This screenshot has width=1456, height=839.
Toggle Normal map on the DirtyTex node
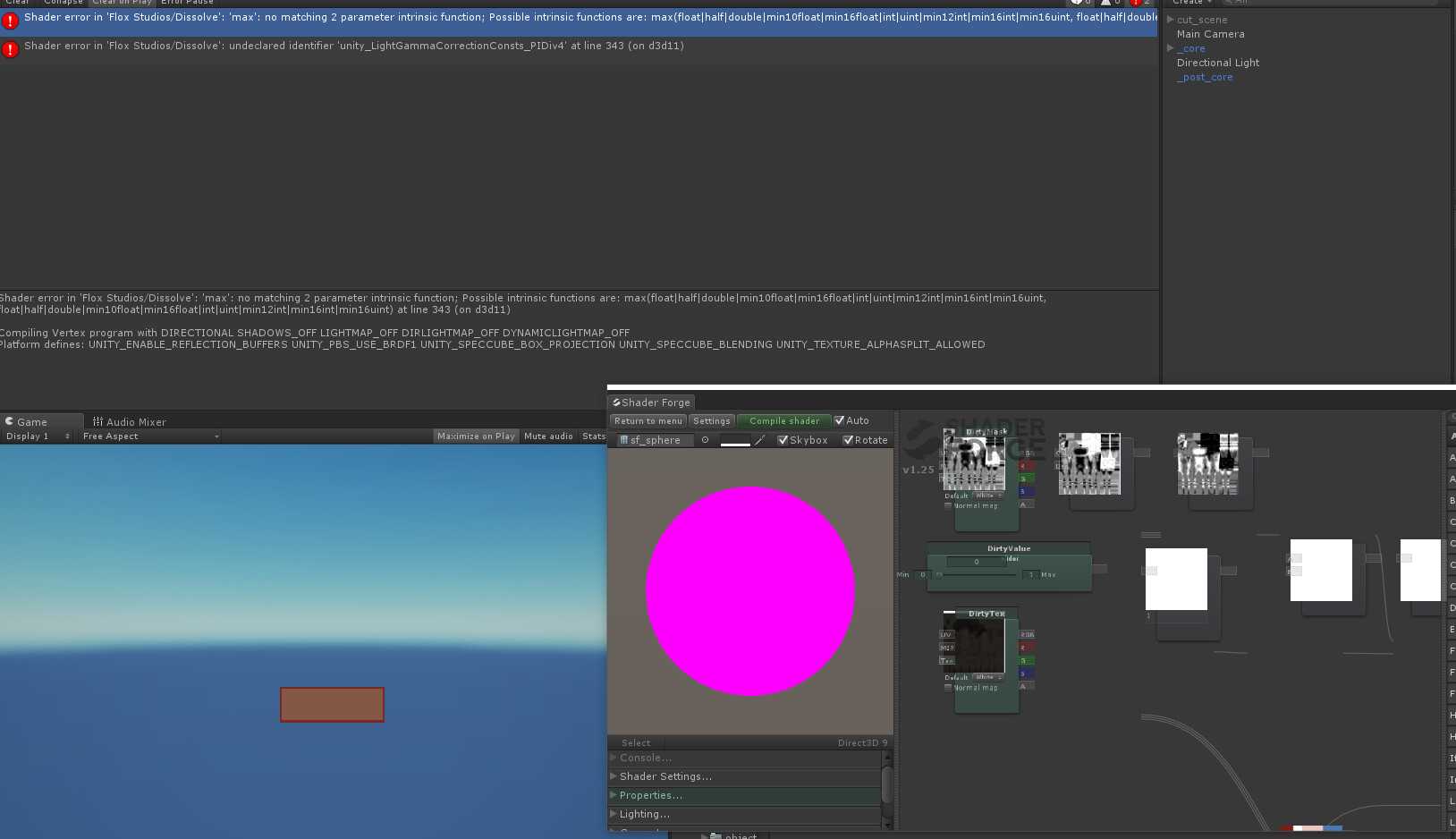tap(948, 687)
